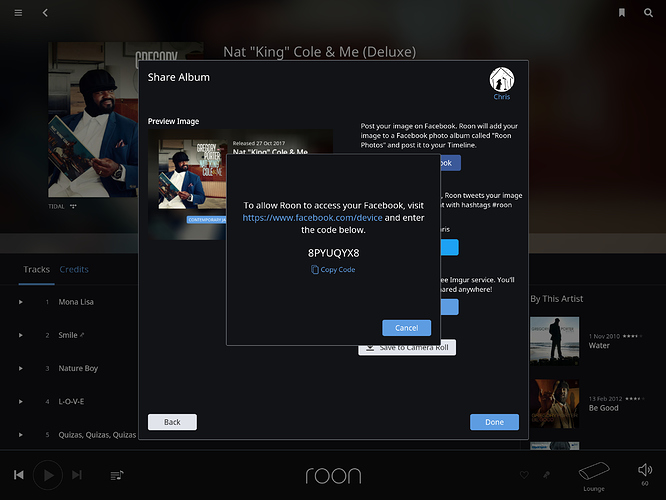Viewport: 666px width, 500px height.
Task: Skip to next track
Action: (x=77, y=475)
